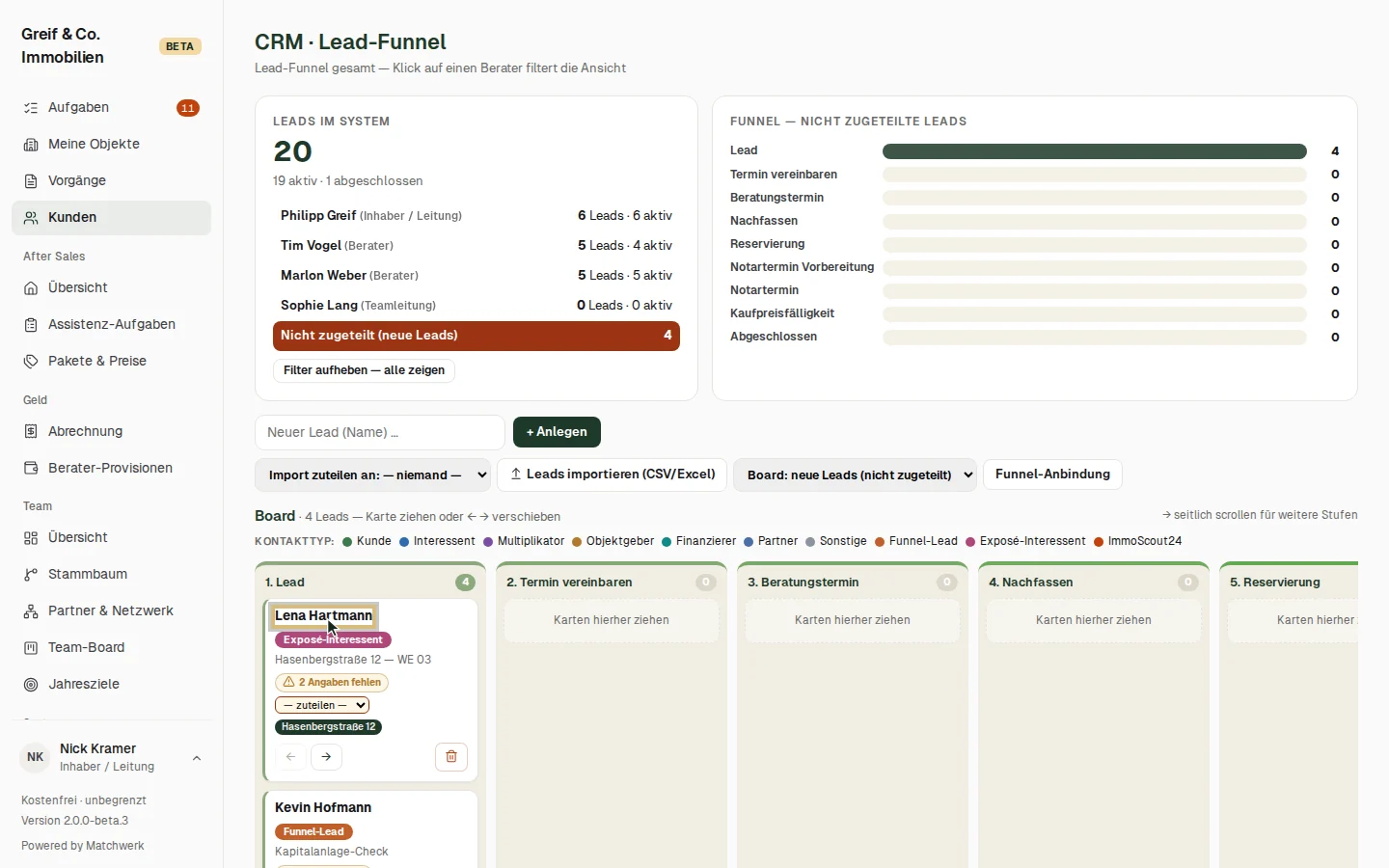The image size is (1389, 868).
Task: Click the Hasenbergstraße 12 tag on card
Action: pyautogui.click(x=328, y=727)
